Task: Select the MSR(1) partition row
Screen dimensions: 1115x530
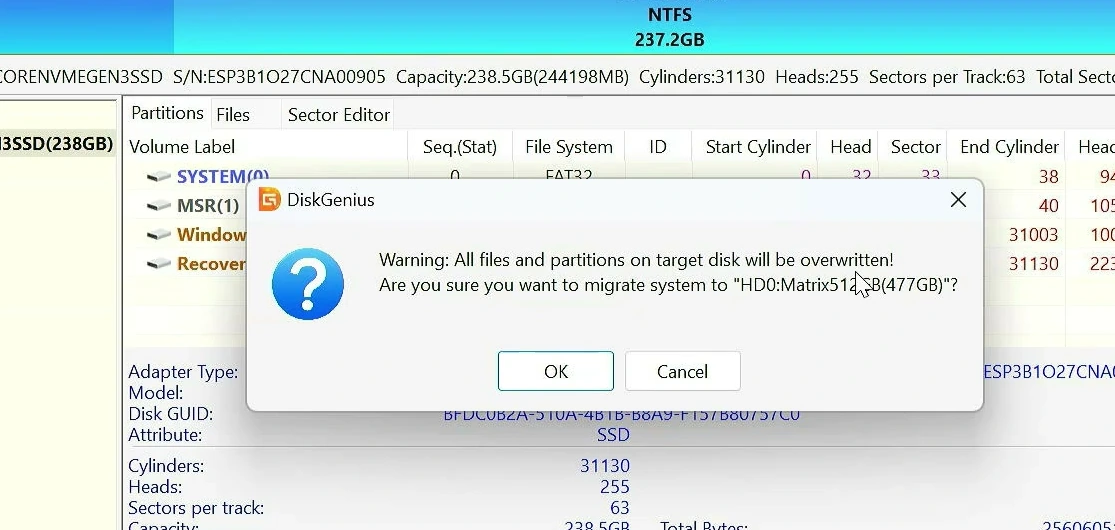Action: (619, 206)
